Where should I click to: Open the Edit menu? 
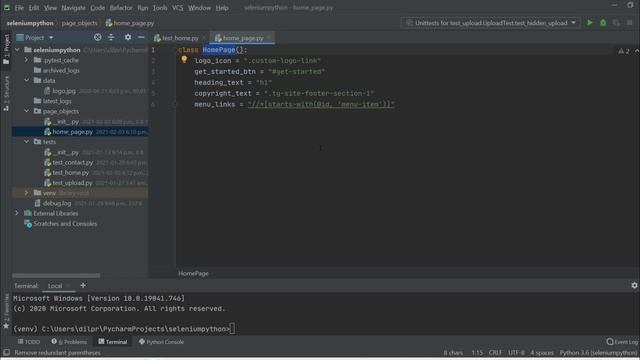click(x=34, y=8)
